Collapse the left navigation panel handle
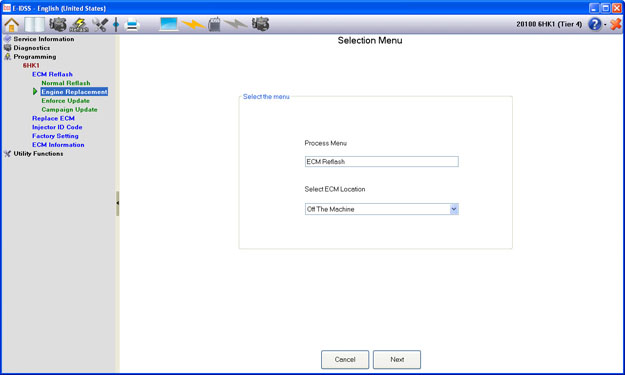The image size is (625, 375). [118, 203]
